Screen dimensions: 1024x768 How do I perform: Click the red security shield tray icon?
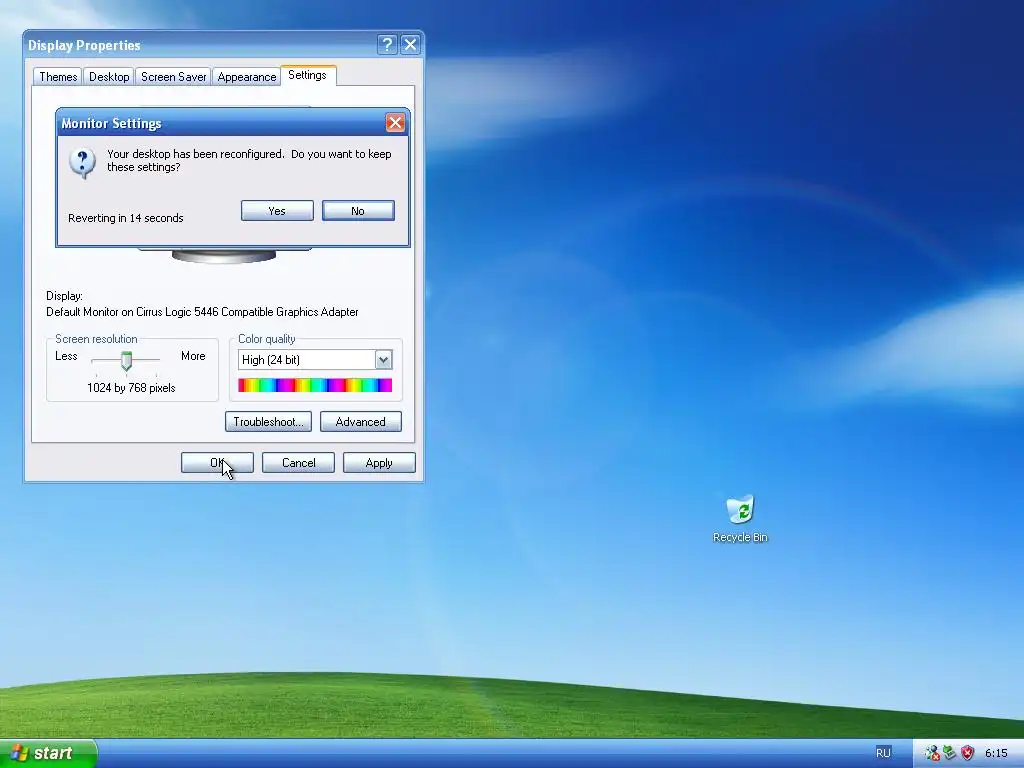pyautogui.click(x=967, y=753)
